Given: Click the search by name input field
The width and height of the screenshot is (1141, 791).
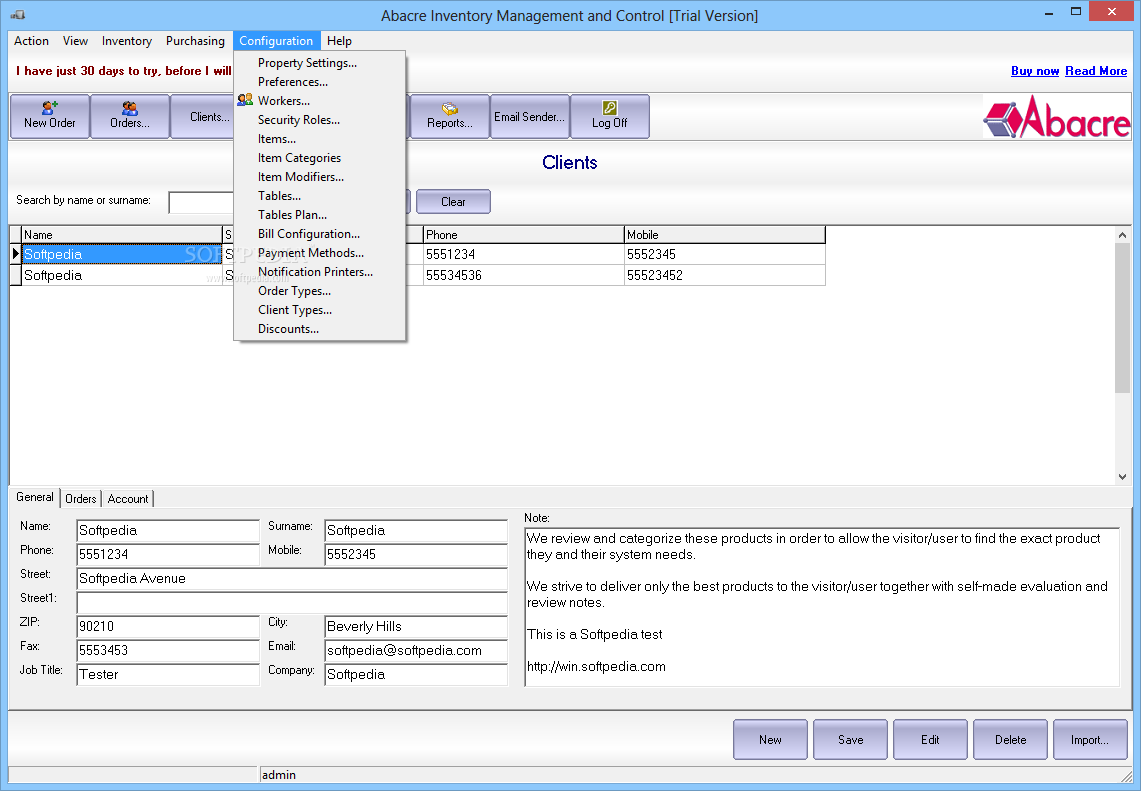Looking at the screenshot, I should point(201,202).
